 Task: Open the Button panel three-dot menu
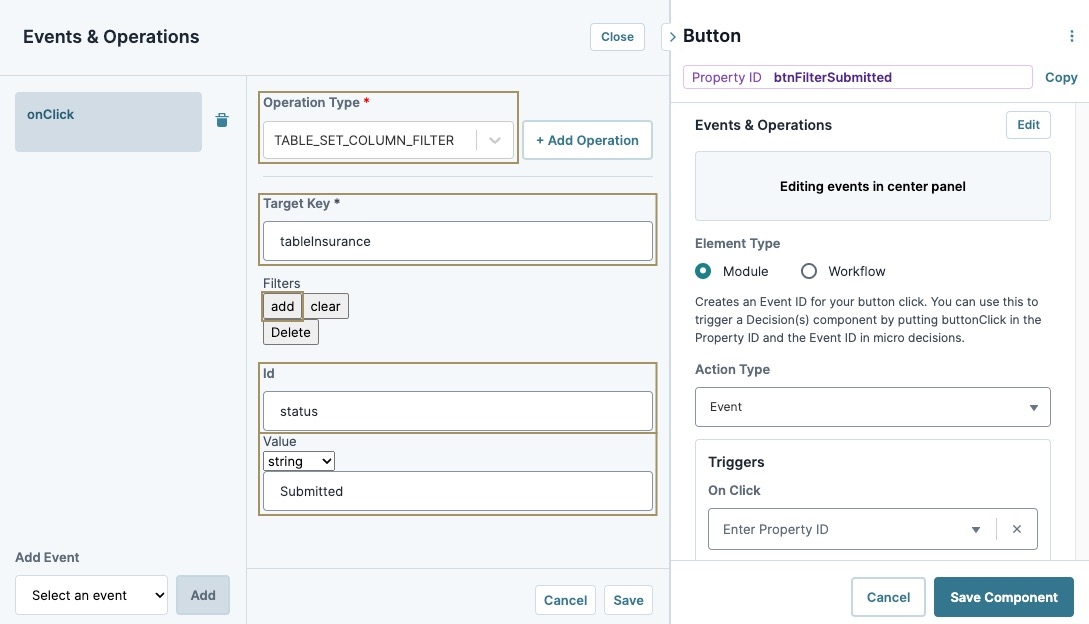[1072, 36]
